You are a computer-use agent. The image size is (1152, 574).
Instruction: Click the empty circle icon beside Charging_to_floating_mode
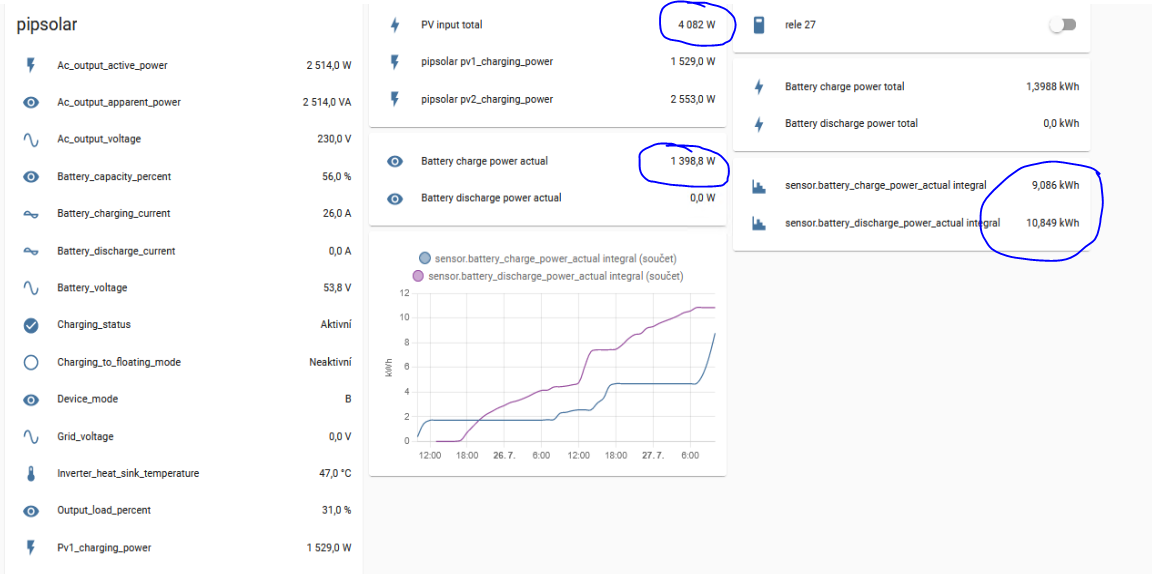coord(31,362)
